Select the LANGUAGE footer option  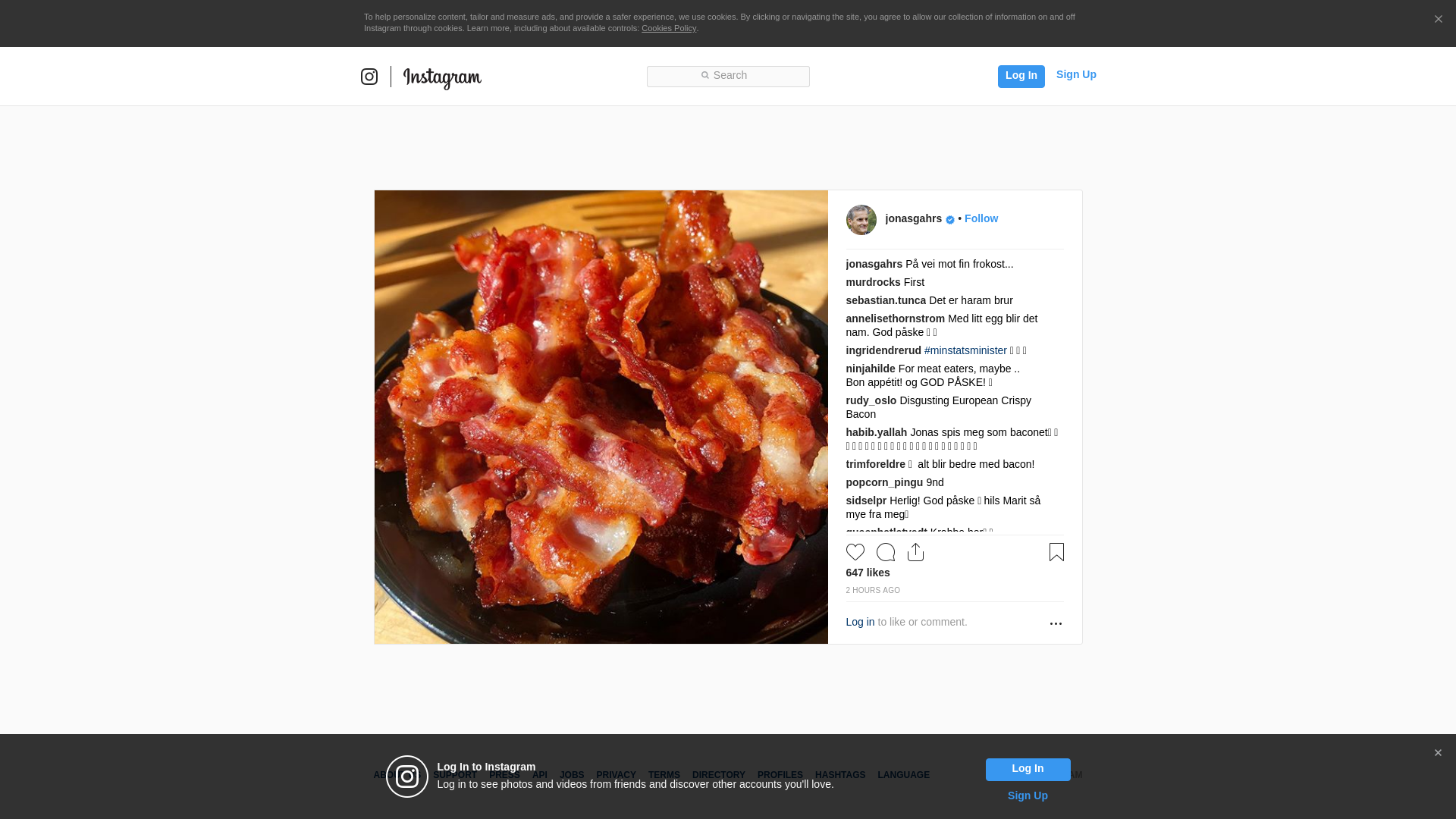click(903, 775)
